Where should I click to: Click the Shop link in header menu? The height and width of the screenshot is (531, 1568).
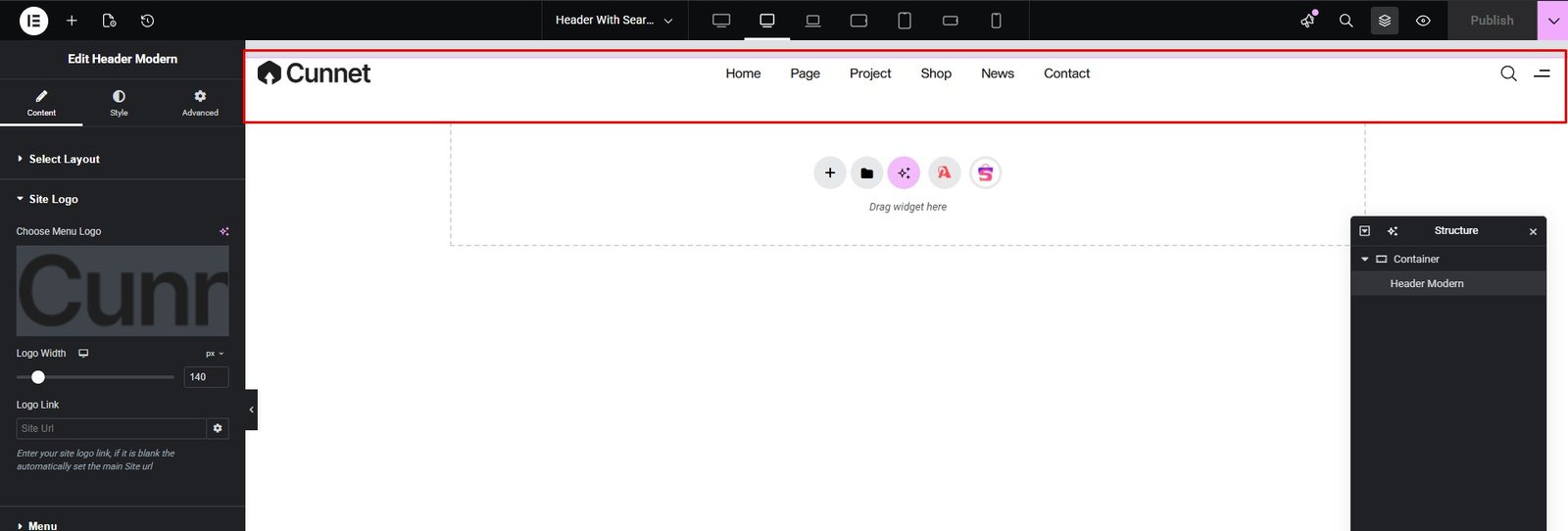936,73
